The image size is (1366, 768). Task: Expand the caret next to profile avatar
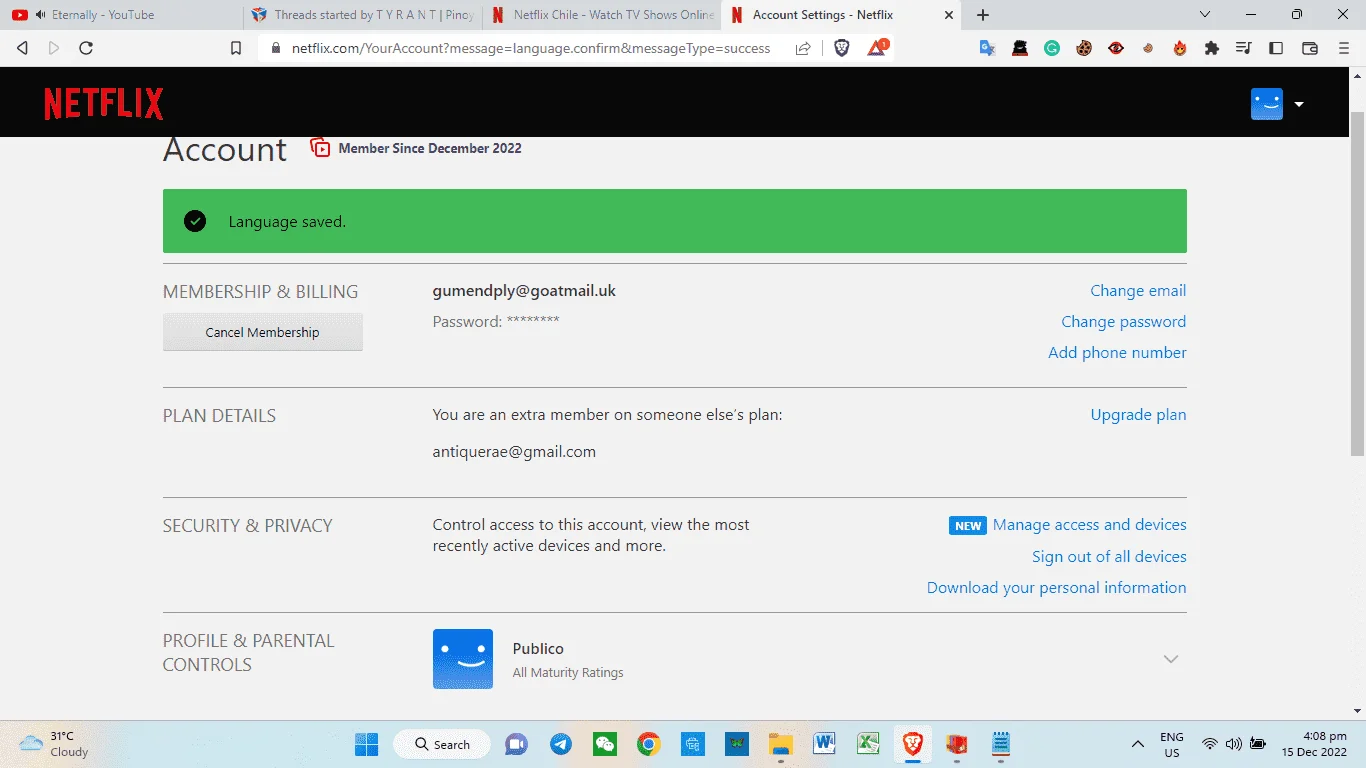(x=1298, y=104)
